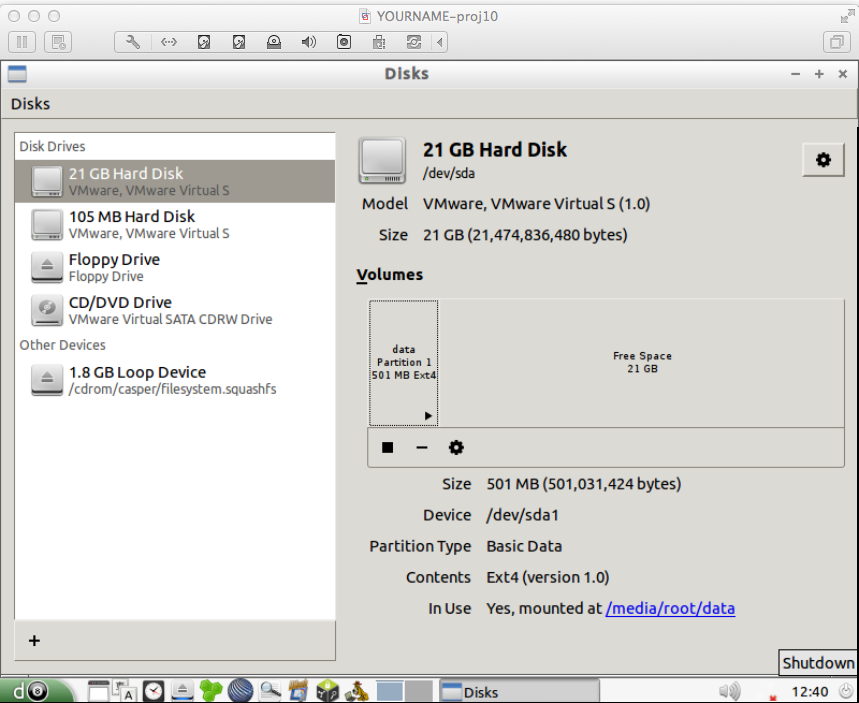
Task: Select the 1.8 GB Loop Device
Action: click(175, 380)
